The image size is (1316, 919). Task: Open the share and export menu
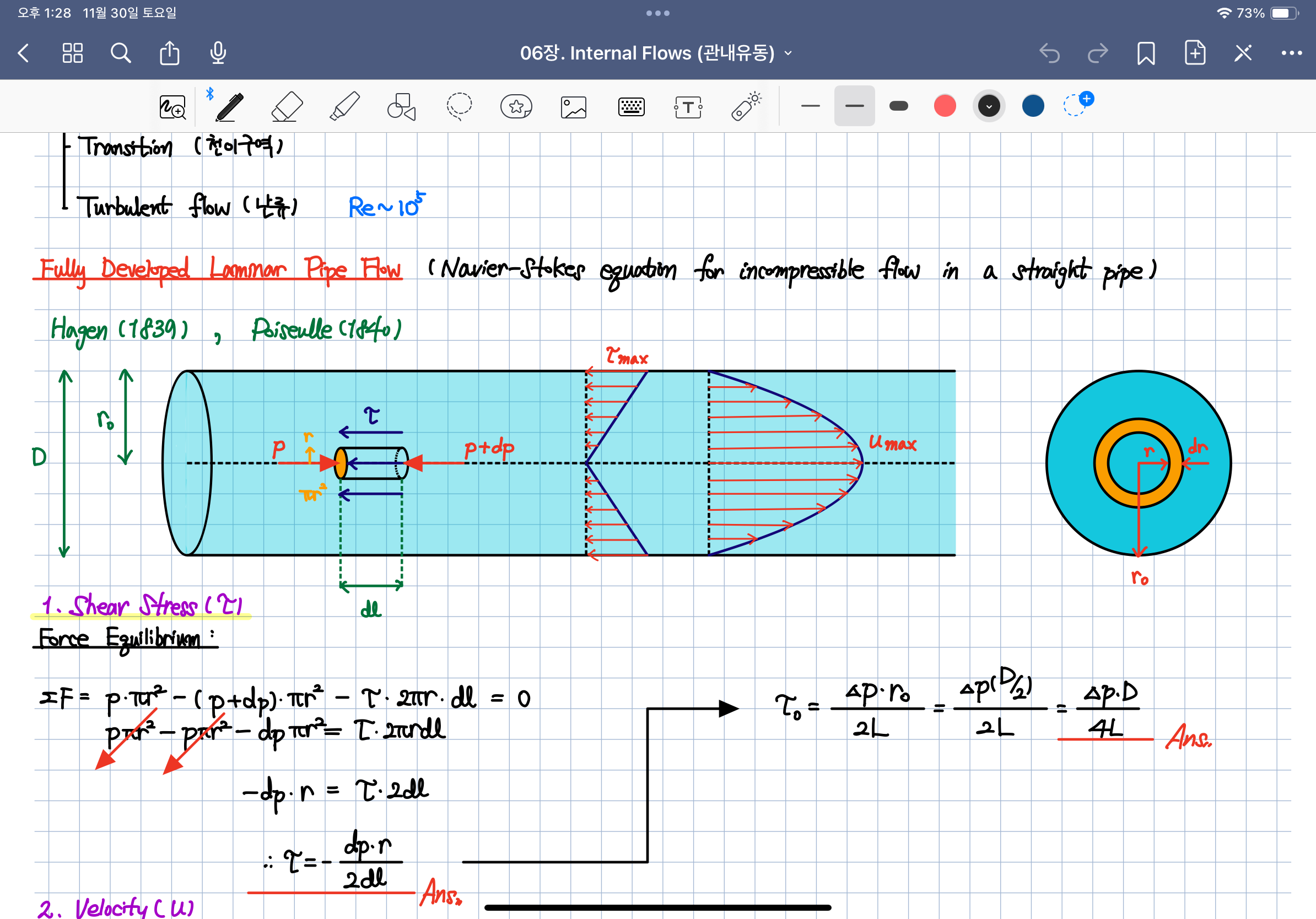click(169, 53)
